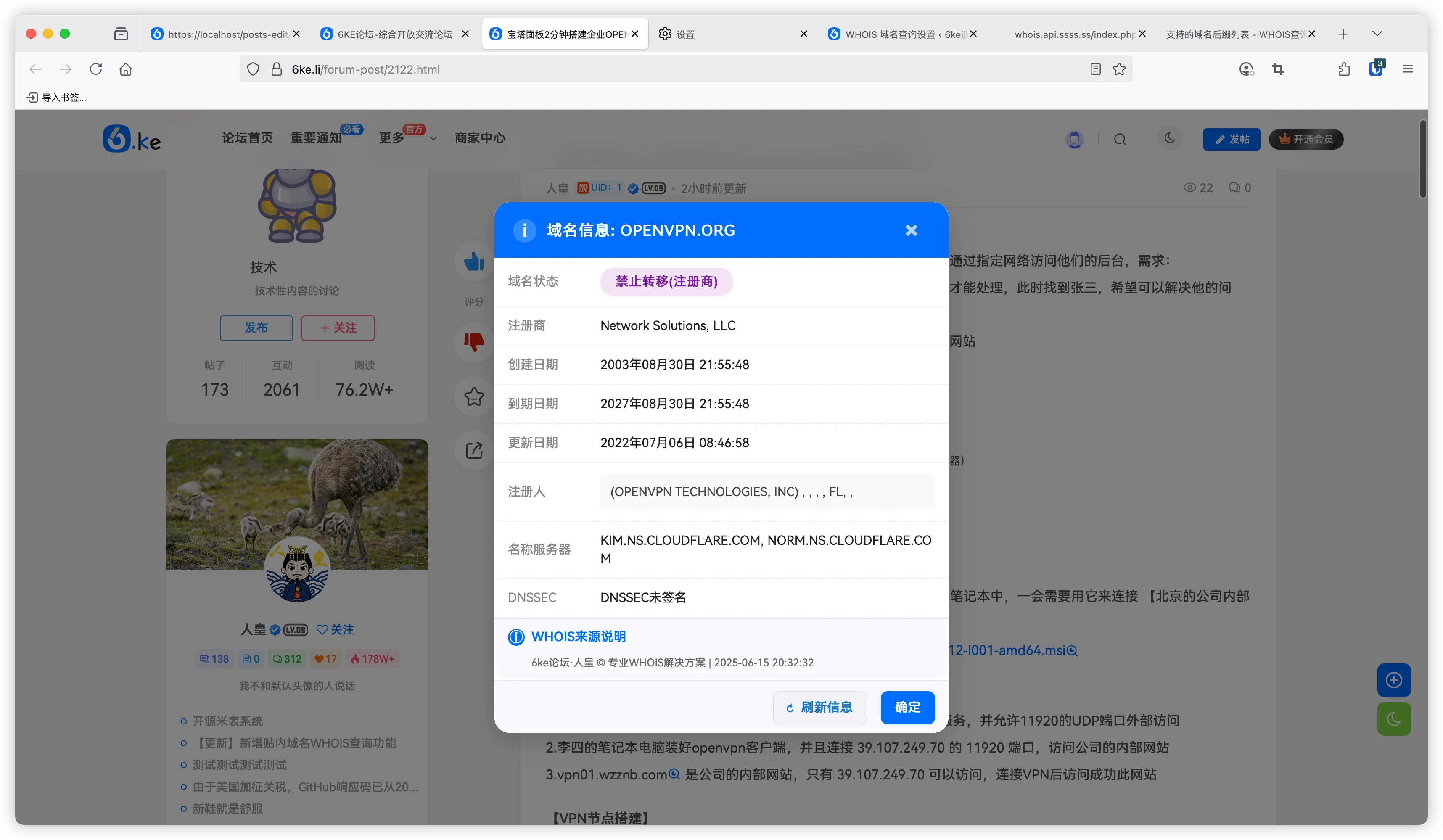Click the share post icon

pos(473,450)
